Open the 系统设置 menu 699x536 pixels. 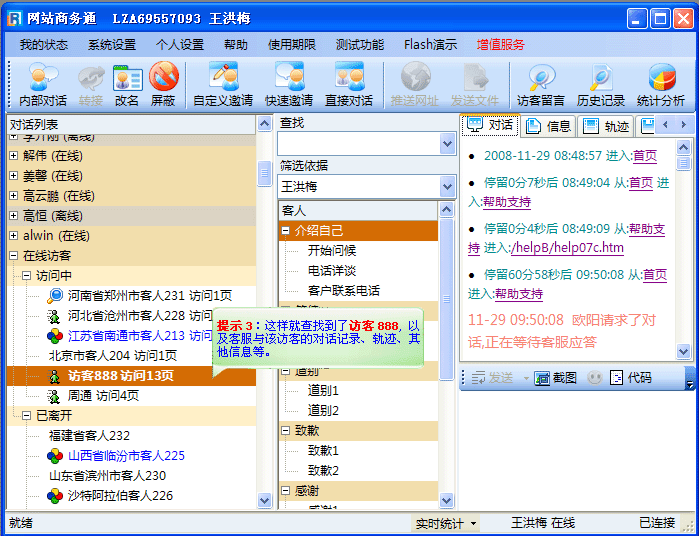(111, 45)
